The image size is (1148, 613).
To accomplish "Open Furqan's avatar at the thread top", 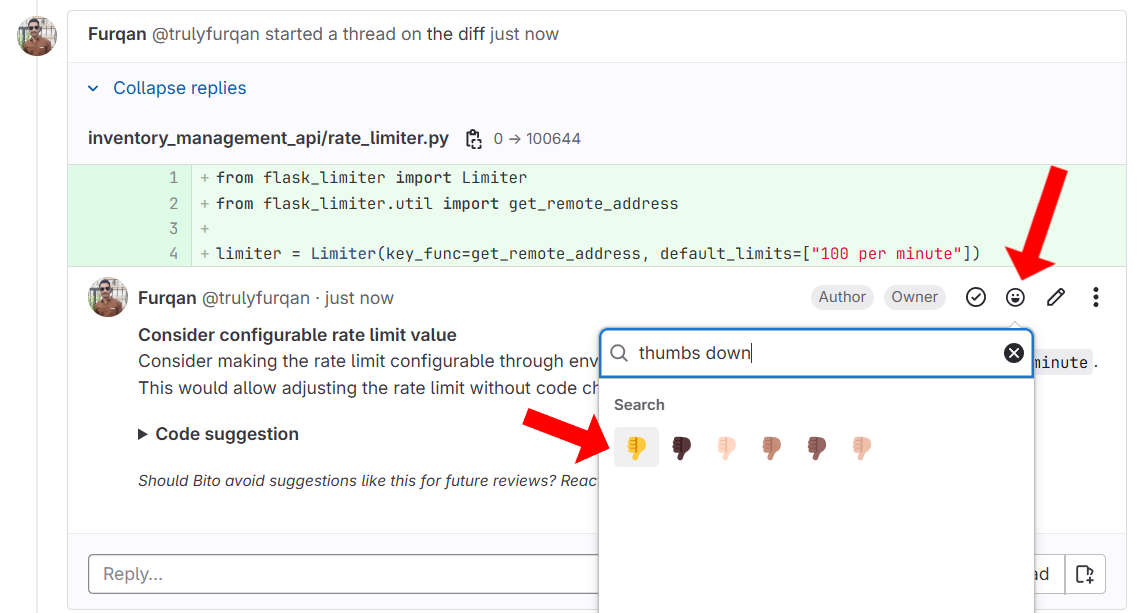I will click(37, 36).
